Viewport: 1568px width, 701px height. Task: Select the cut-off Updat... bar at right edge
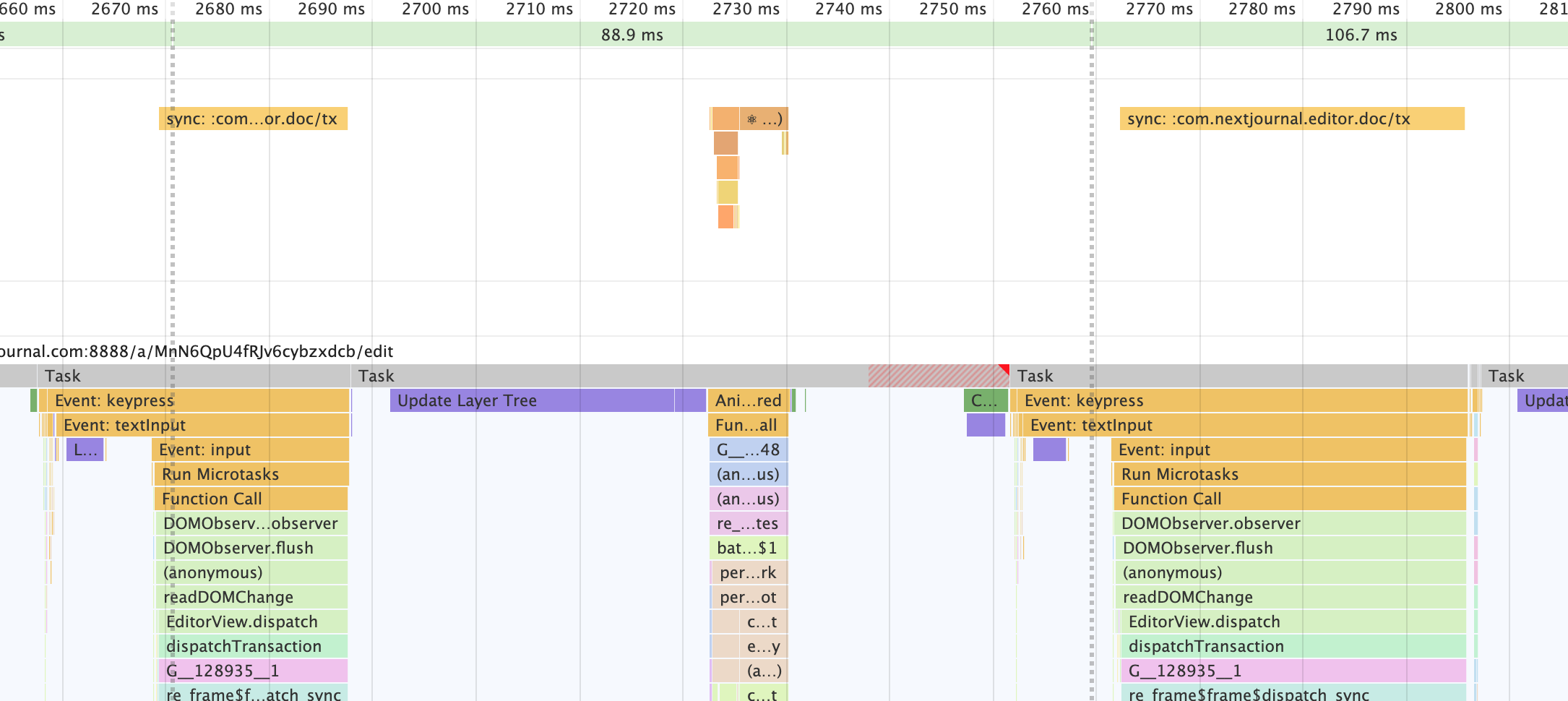[x=1543, y=400]
